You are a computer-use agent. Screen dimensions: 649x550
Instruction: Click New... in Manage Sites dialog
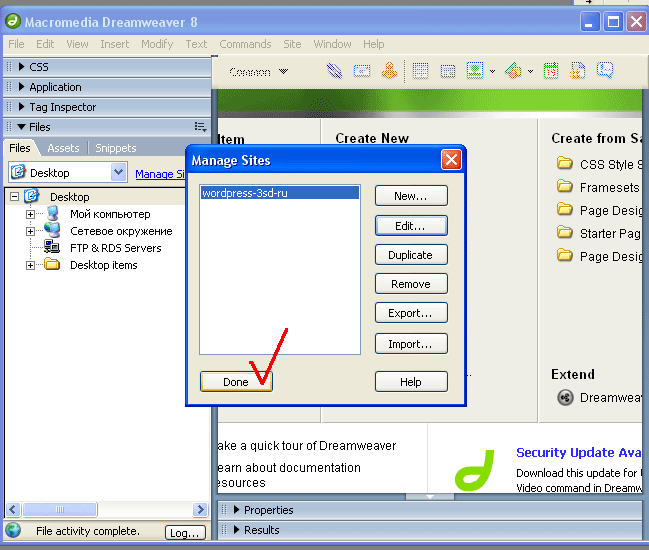click(411, 195)
